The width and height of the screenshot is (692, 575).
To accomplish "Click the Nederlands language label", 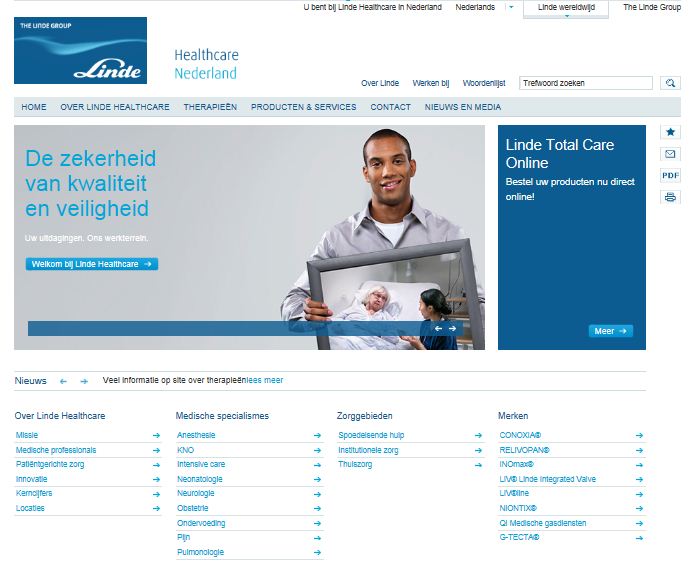I will pyautogui.click(x=475, y=7).
